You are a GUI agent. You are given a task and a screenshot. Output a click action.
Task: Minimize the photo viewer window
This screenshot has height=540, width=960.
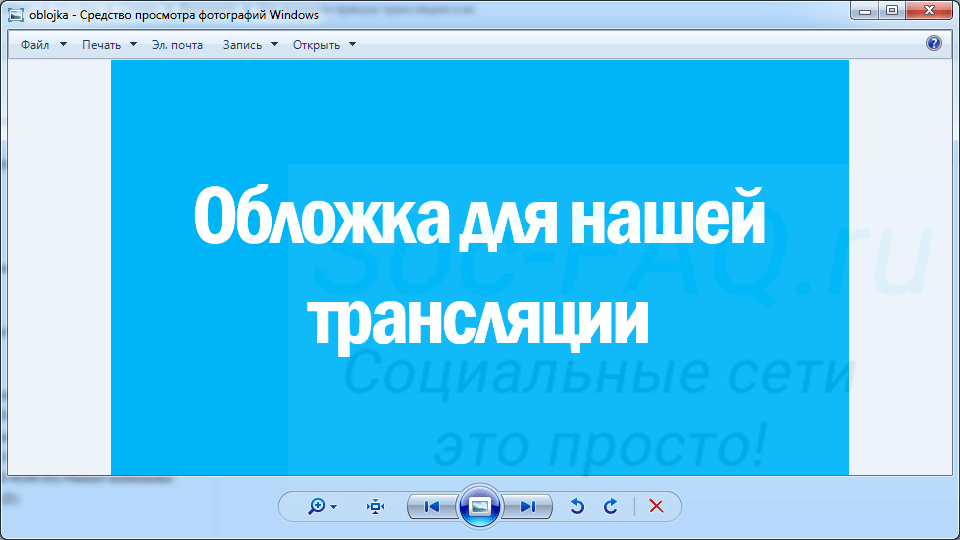coord(866,10)
